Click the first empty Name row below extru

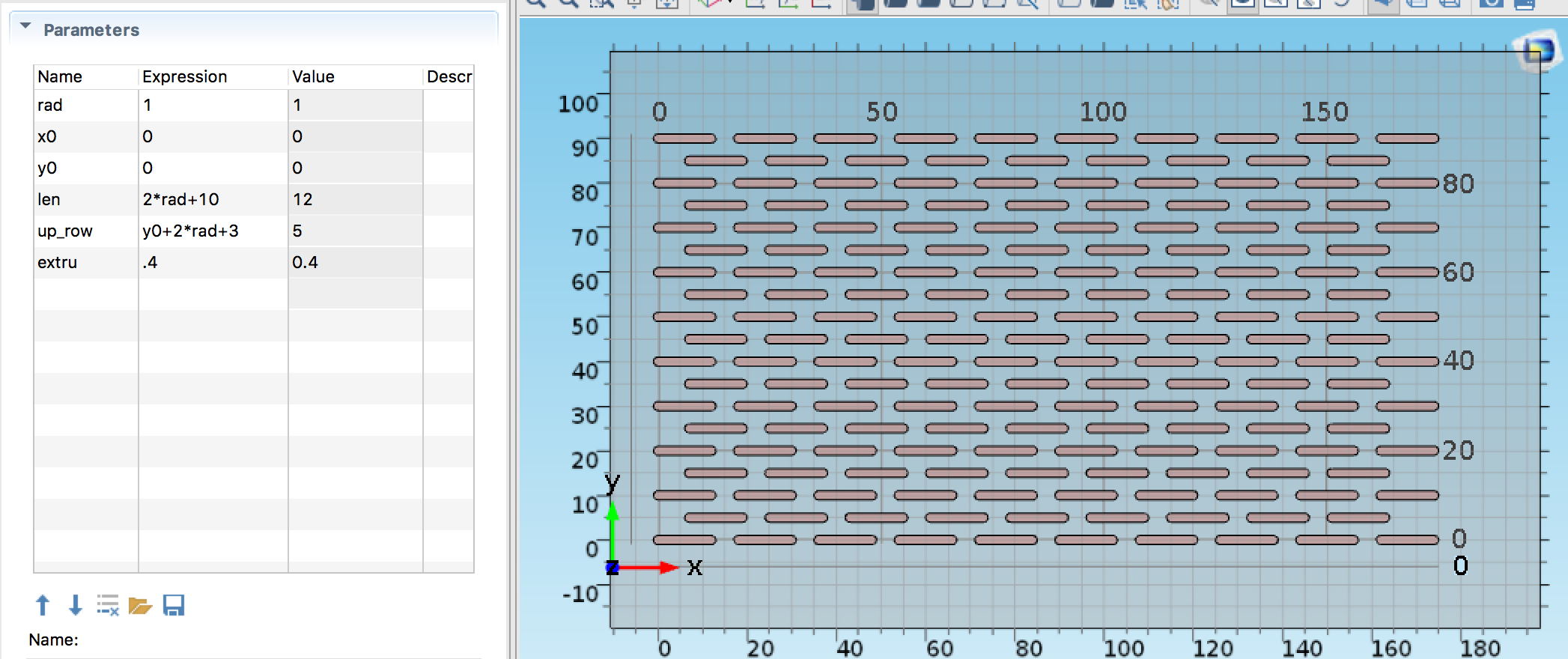click(85, 294)
